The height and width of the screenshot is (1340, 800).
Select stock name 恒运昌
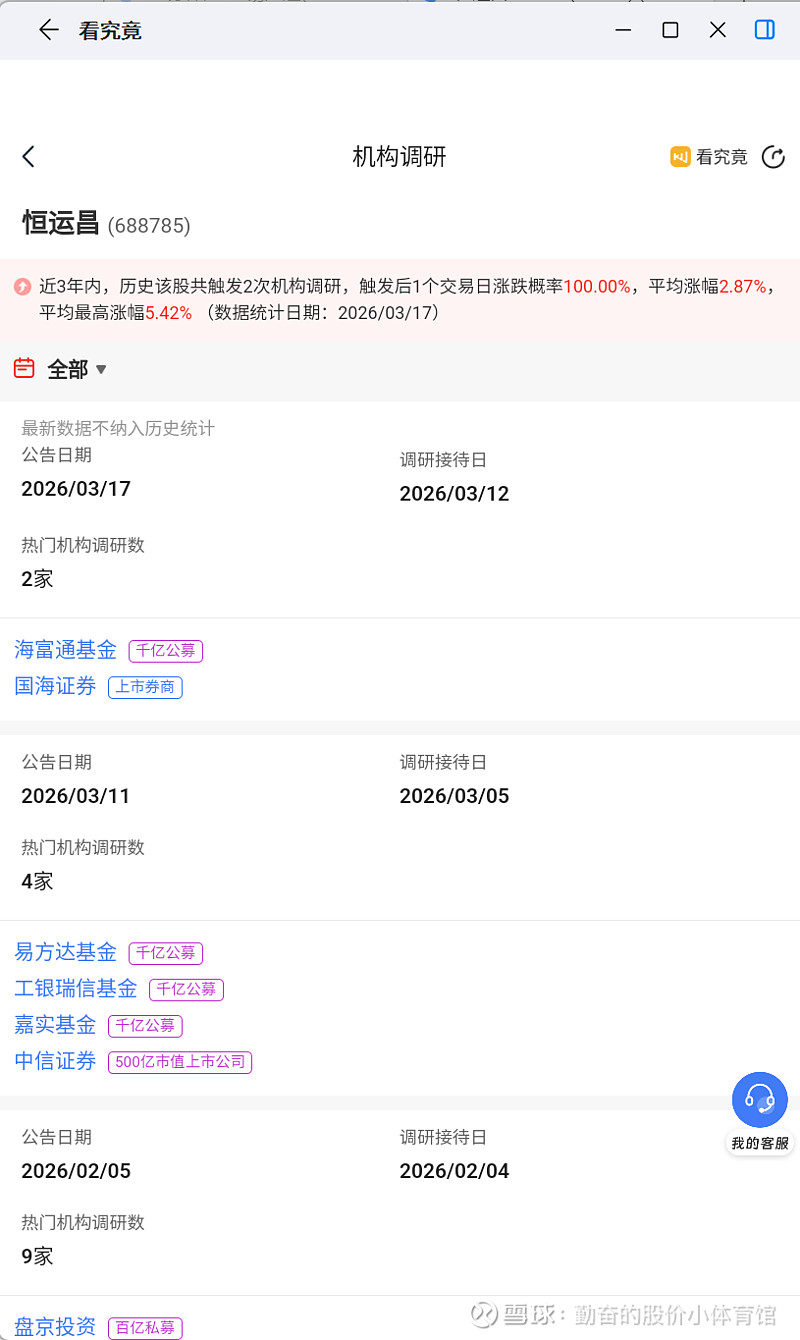pos(62,223)
